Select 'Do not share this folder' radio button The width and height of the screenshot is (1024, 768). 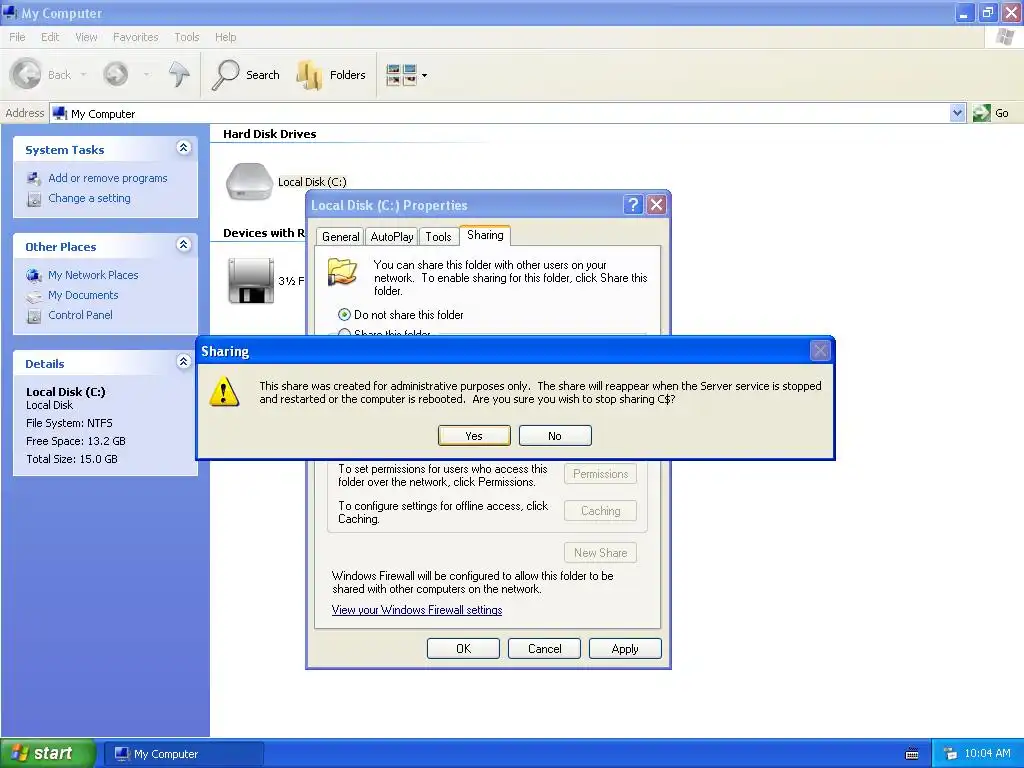(x=344, y=315)
